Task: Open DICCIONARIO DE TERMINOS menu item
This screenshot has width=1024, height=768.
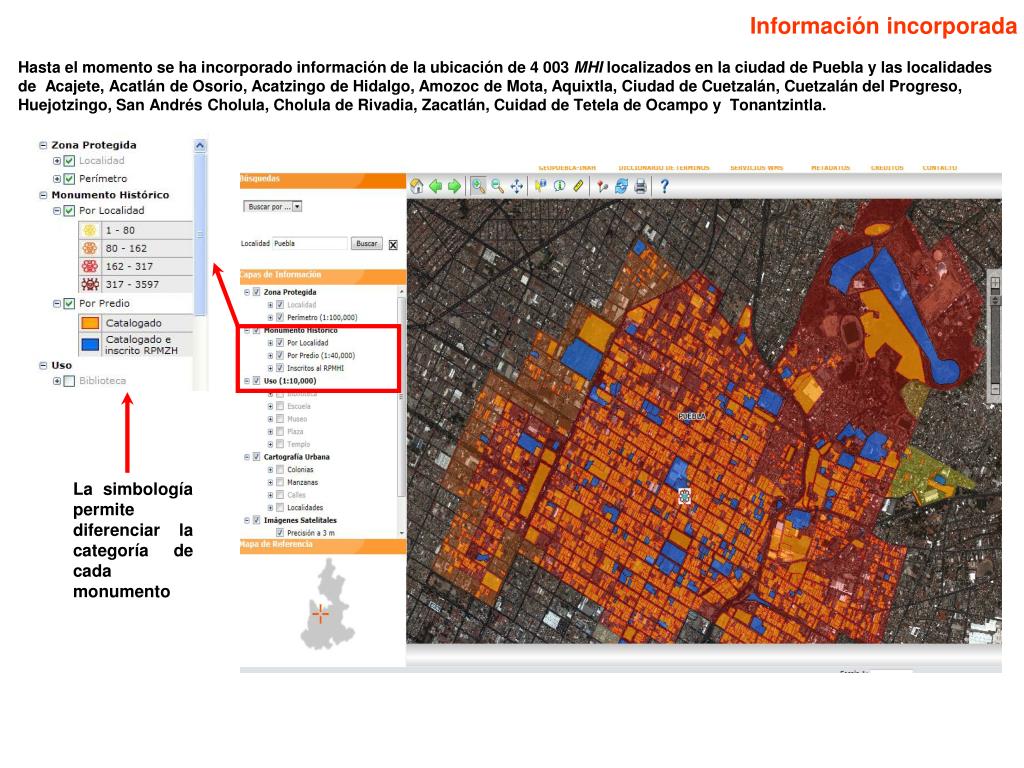Action: pyautogui.click(x=664, y=168)
